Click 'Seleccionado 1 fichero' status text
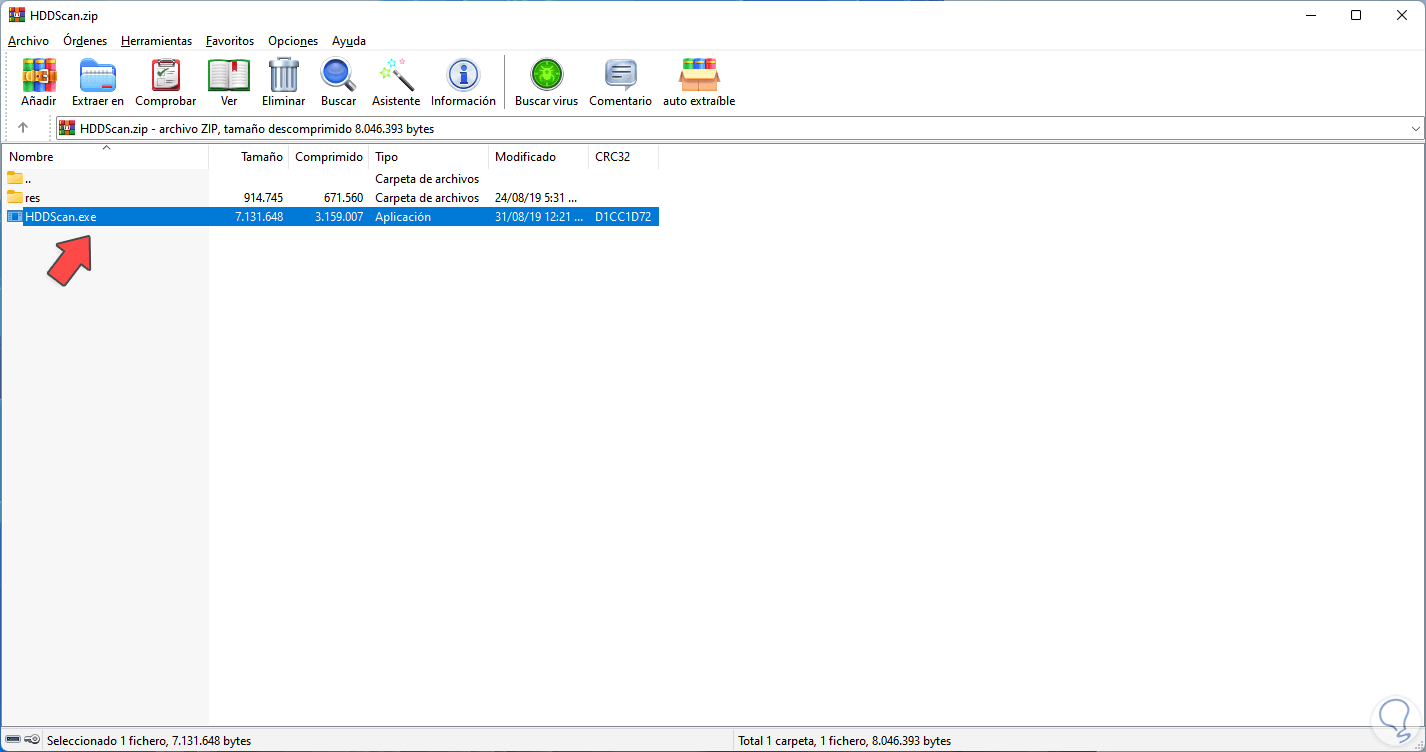Viewport: 1426px width, 752px height. [x=149, y=741]
